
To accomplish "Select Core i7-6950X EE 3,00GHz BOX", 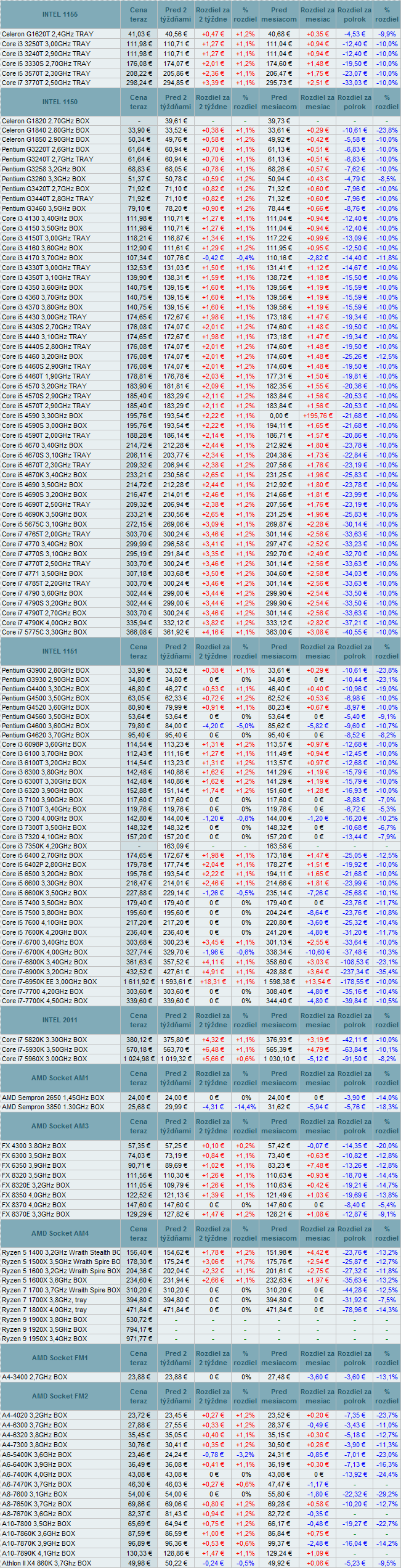I will (49, 982).
